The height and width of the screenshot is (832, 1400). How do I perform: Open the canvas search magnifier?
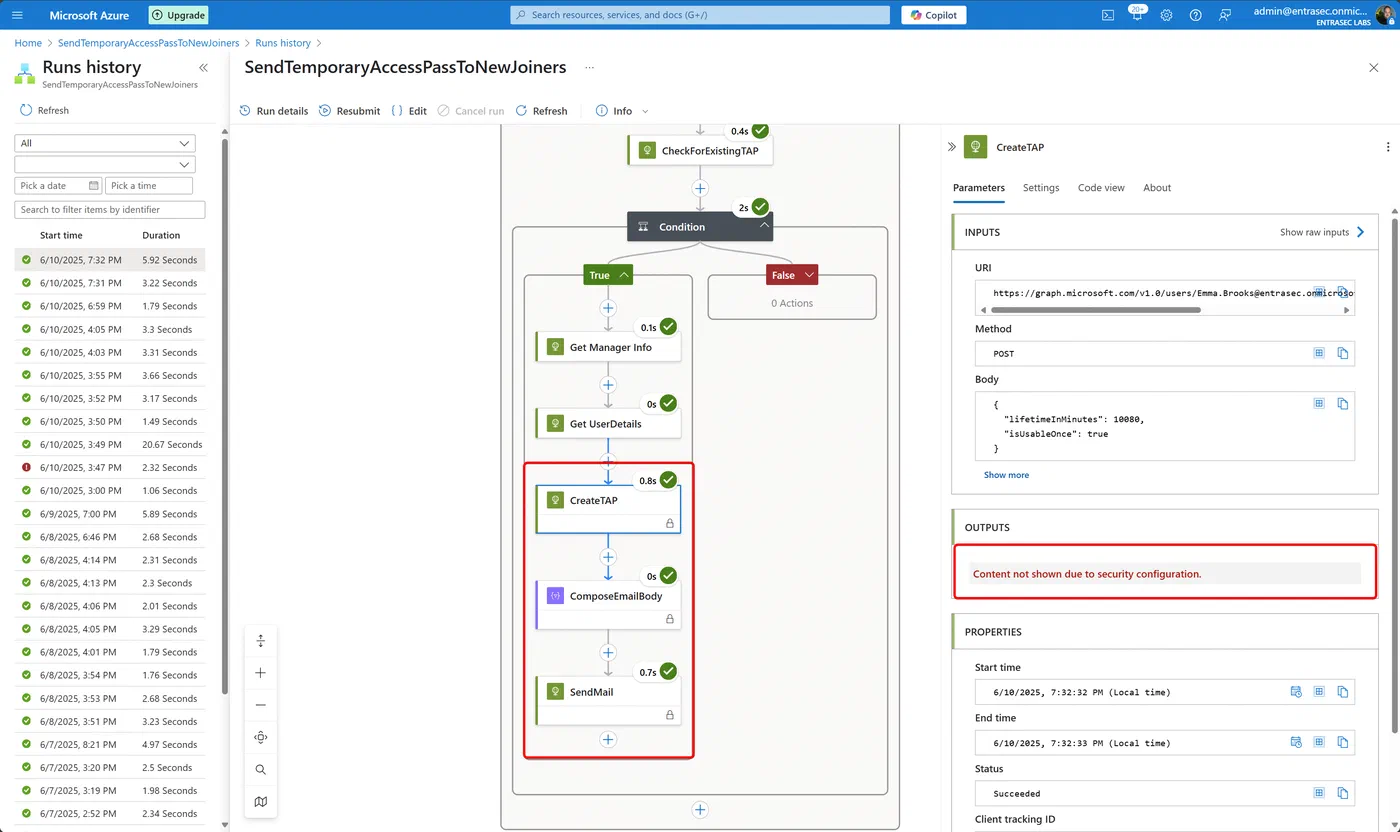point(261,769)
